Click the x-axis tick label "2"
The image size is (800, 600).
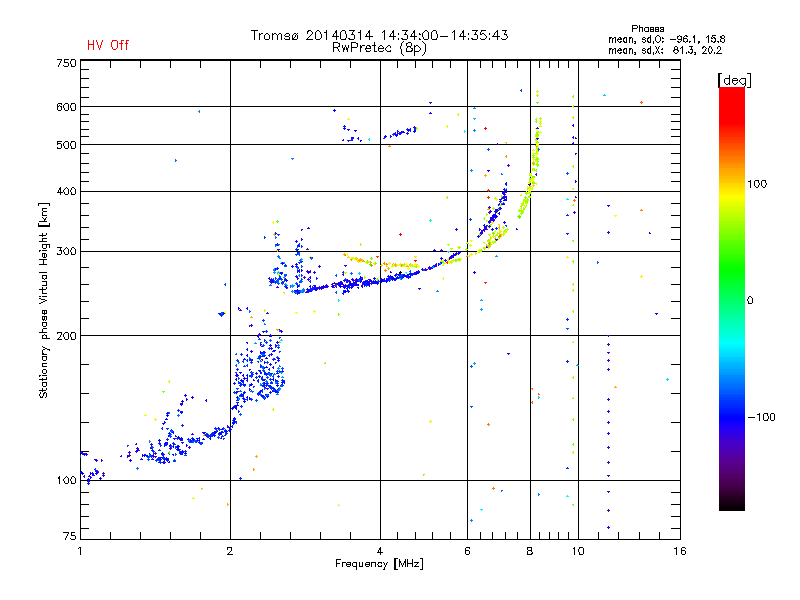(x=230, y=551)
